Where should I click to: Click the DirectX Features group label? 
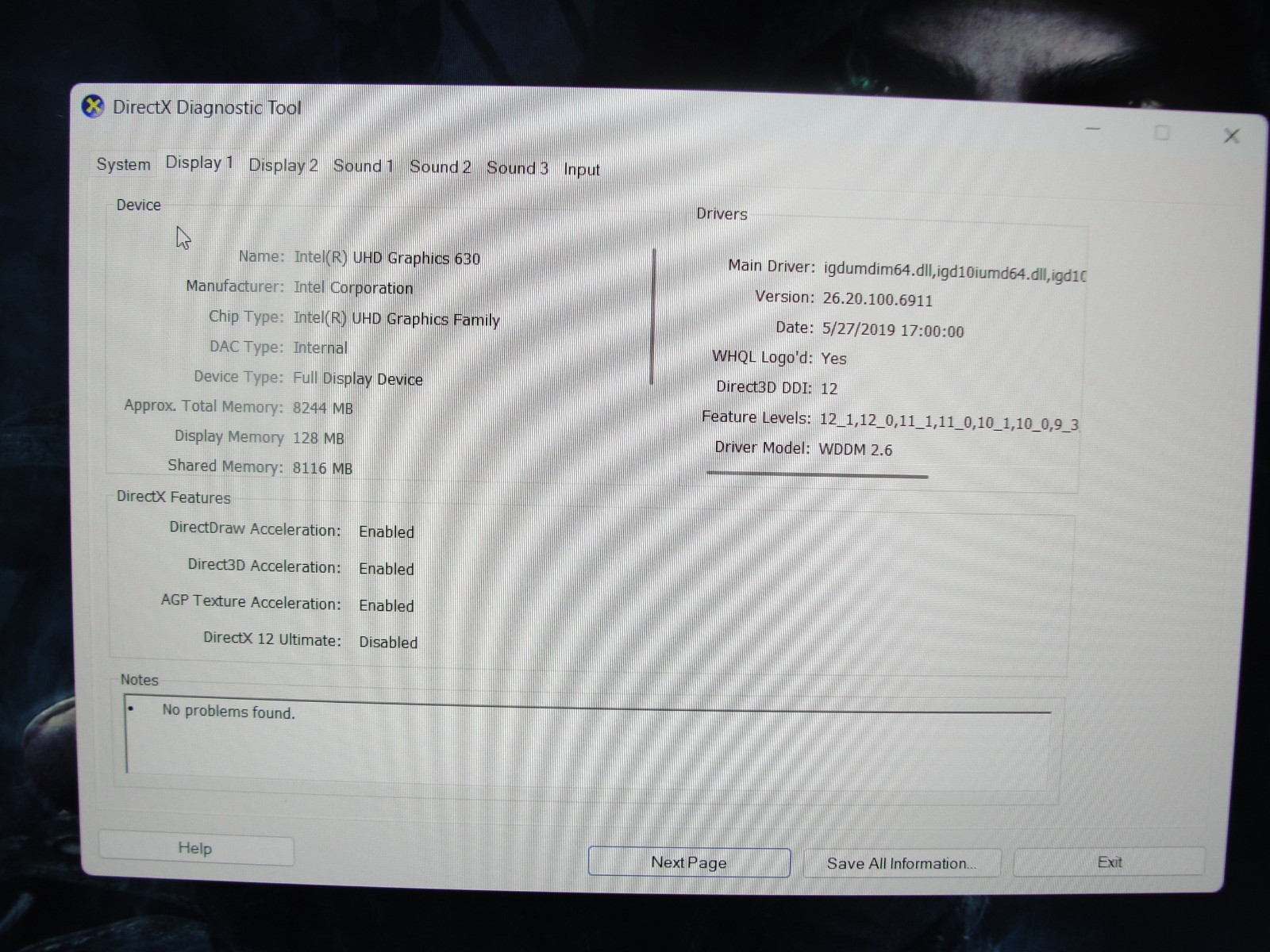pos(173,497)
